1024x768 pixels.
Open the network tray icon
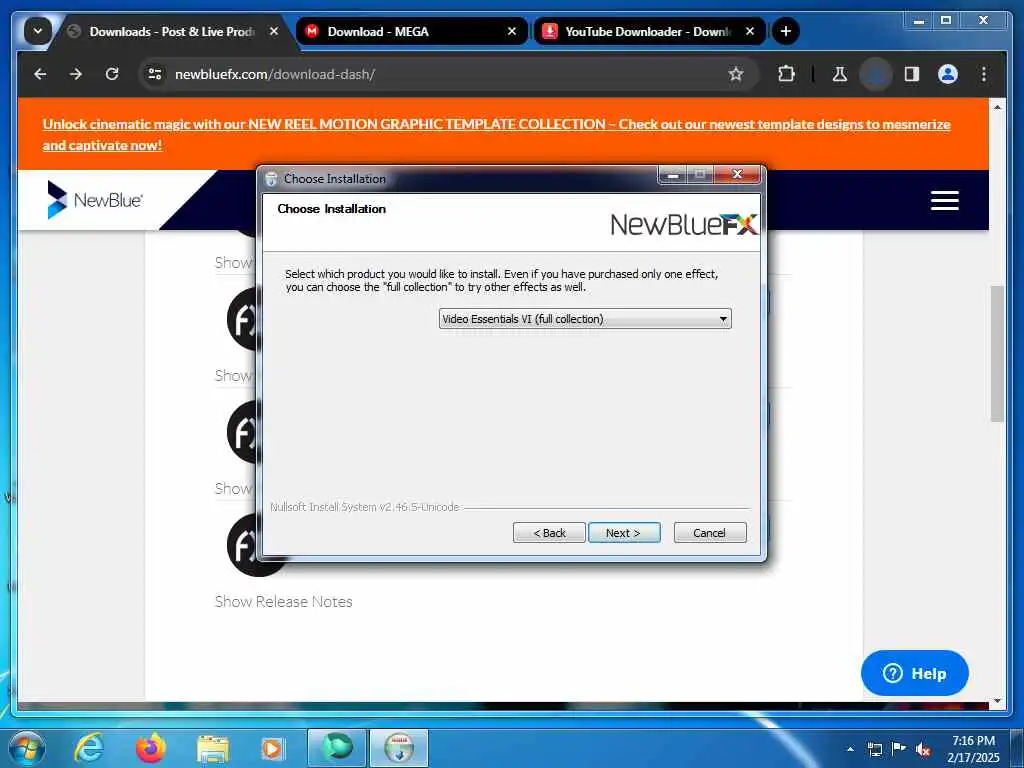[x=874, y=749]
